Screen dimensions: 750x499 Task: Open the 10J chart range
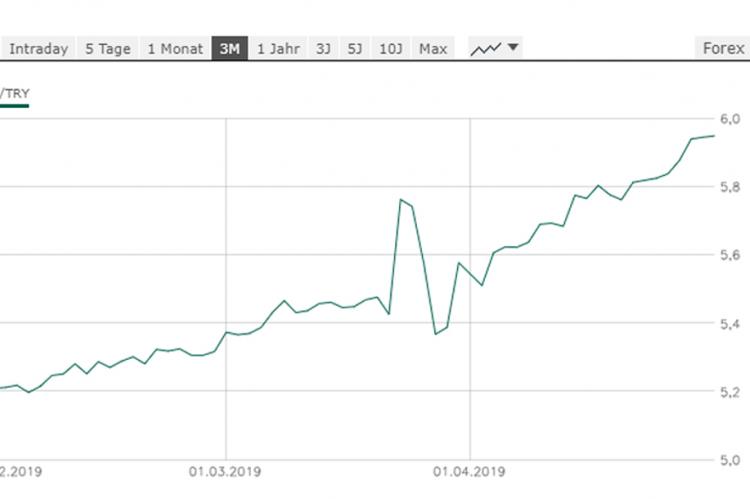click(391, 48)
